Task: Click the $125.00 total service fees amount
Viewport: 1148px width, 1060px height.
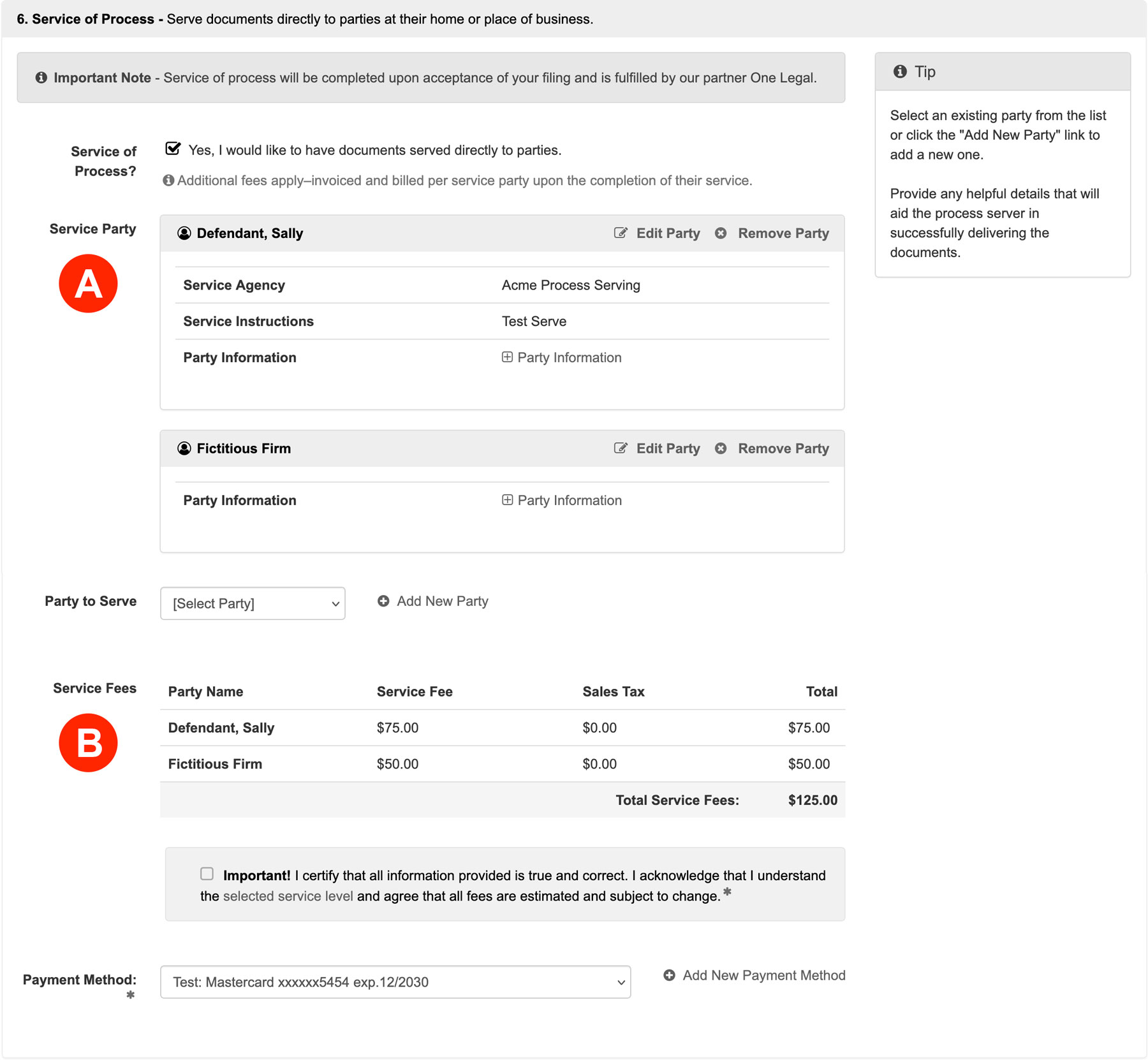Action: [x=813, y=800]
